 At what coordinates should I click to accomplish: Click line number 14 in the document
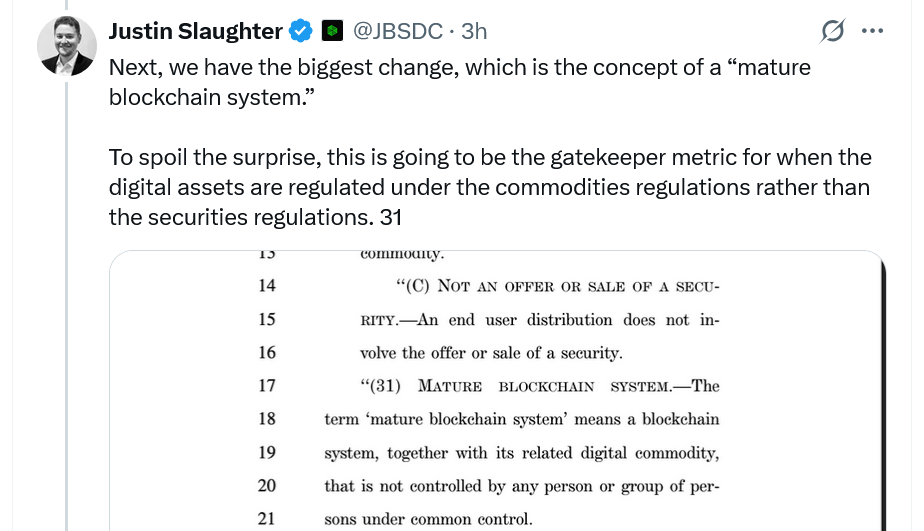pos(267,287)
